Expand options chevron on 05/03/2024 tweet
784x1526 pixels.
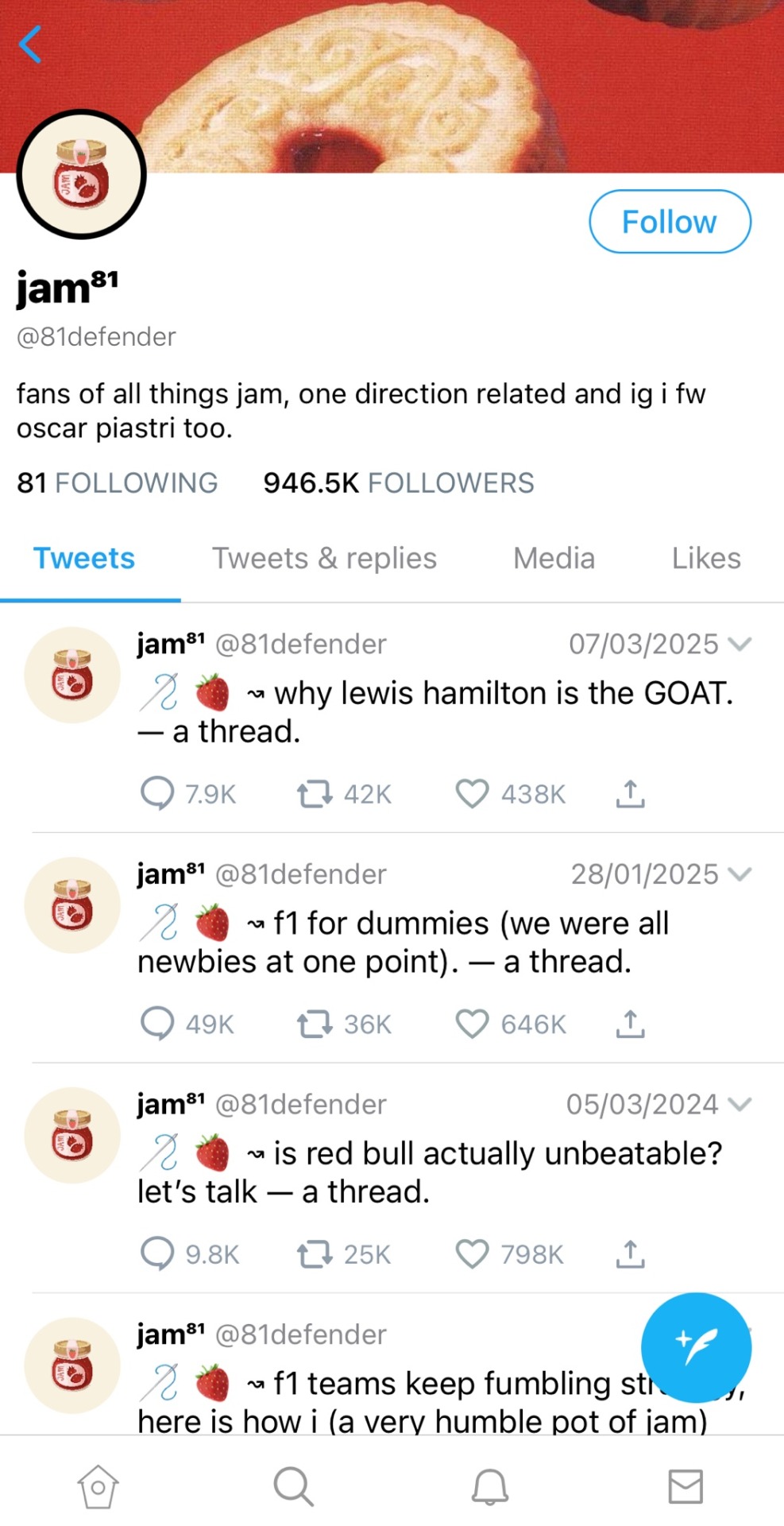point(740,1104)
